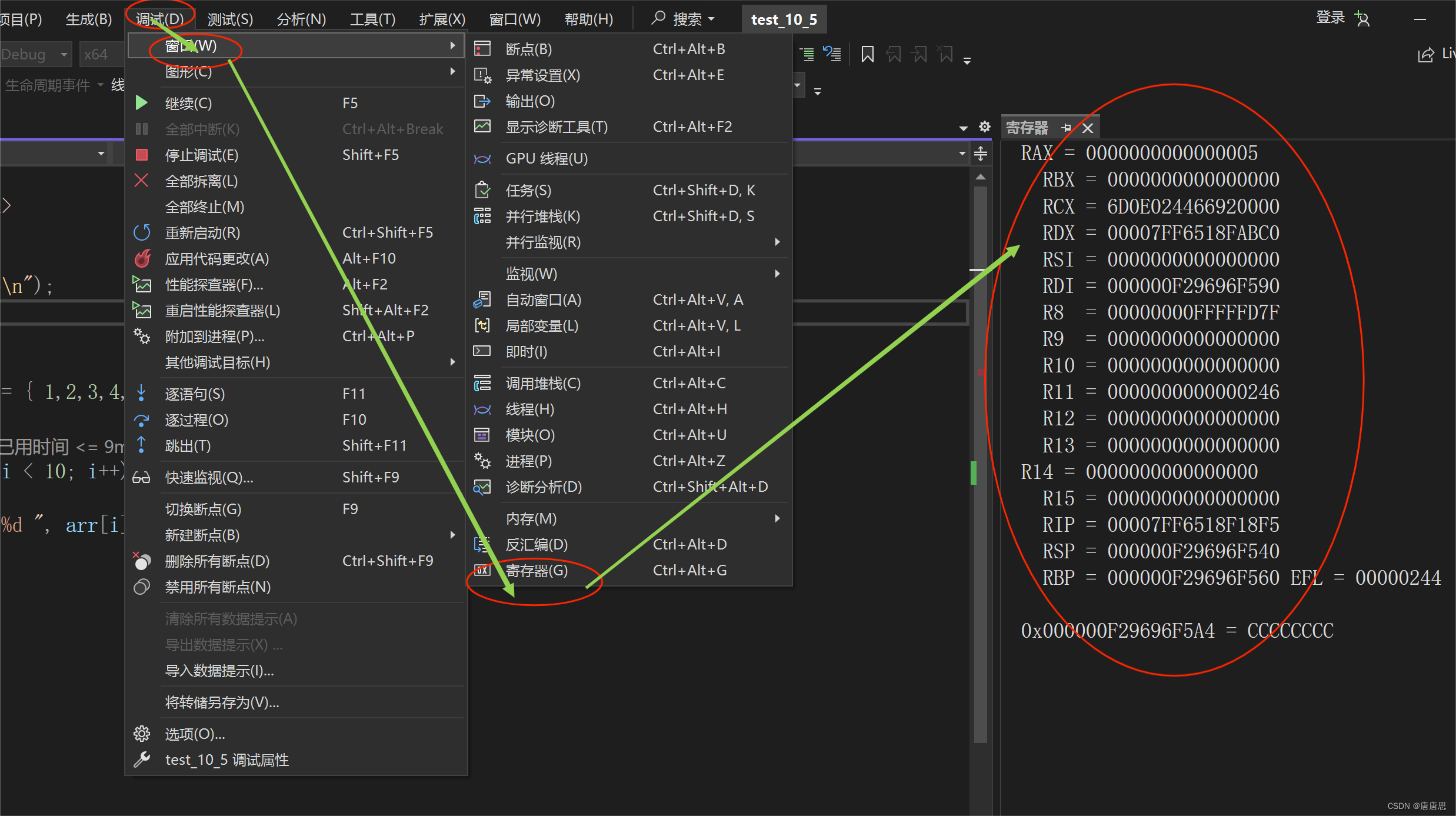Expand the 监视(W) submenu

pyautogui.click(x=630, y=274)
